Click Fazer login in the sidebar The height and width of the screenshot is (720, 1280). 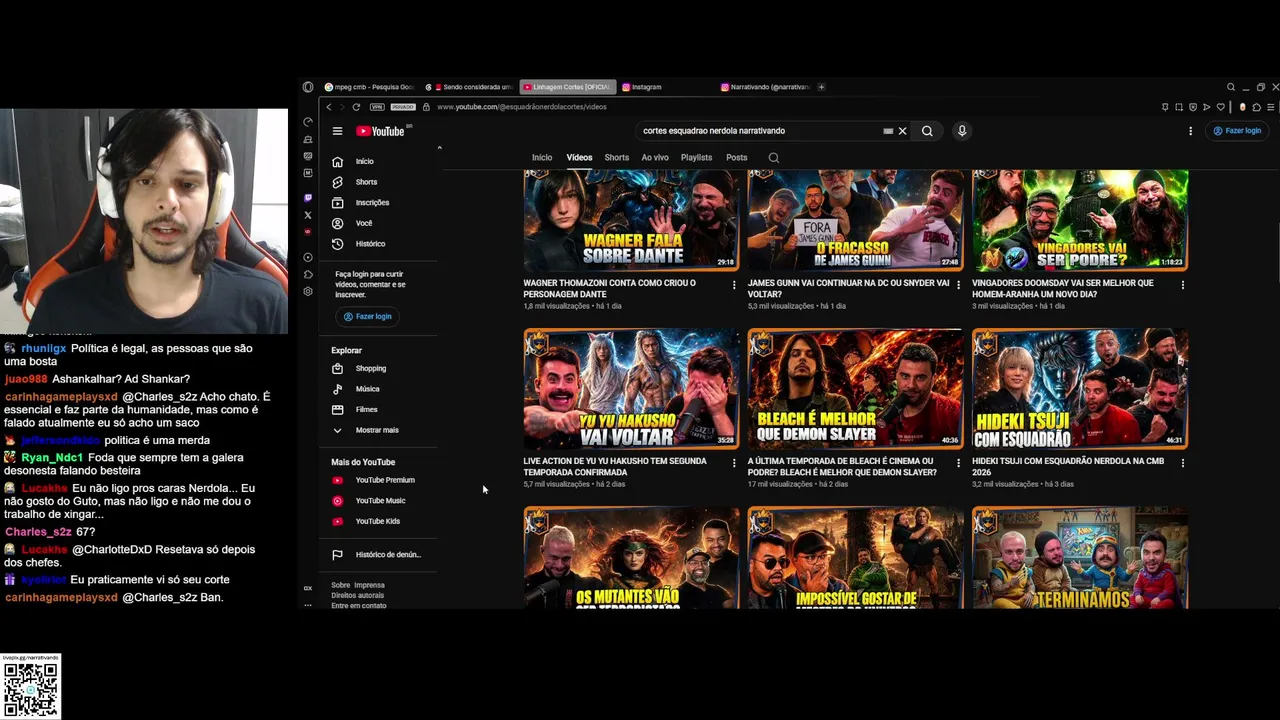(x=367, y=316)
